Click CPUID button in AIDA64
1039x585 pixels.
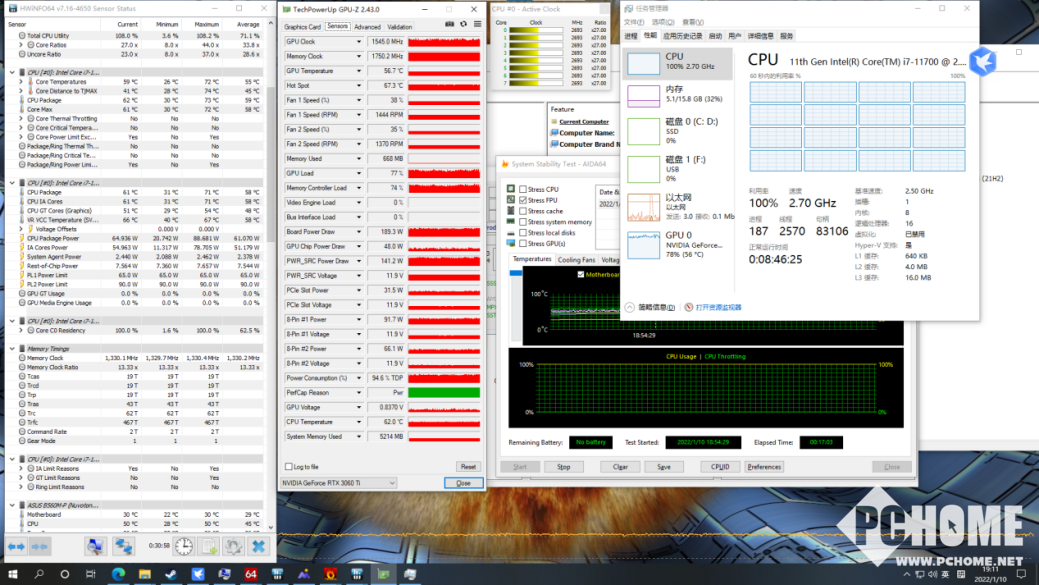[x=720, y=467]
